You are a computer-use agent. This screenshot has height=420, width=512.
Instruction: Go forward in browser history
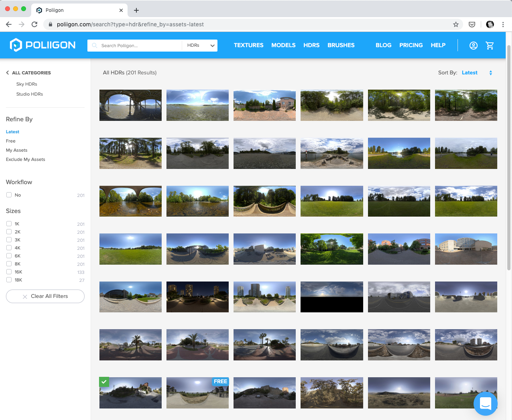(x=21, y=24)
